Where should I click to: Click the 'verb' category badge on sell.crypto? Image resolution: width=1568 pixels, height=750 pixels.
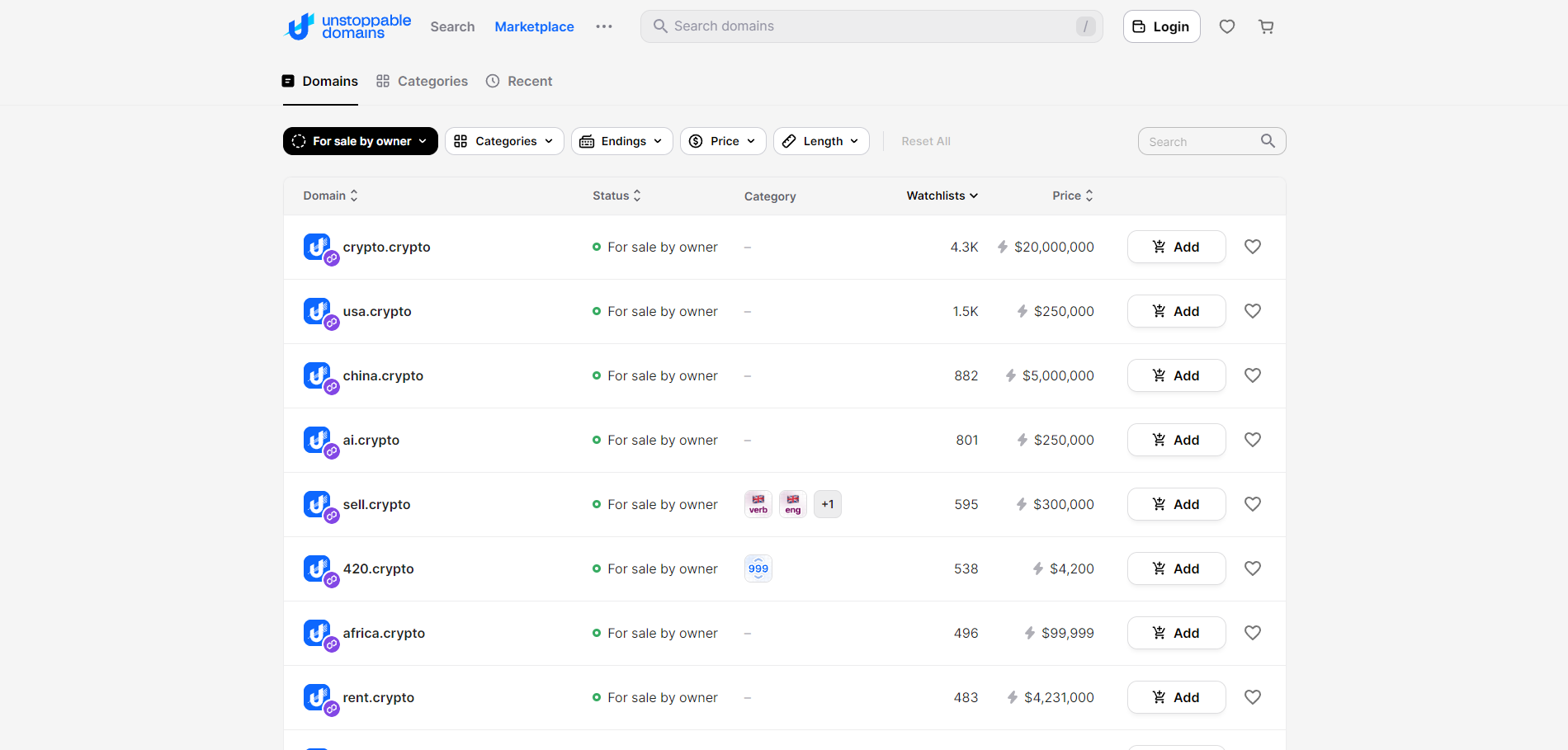[x=758, y=504]
